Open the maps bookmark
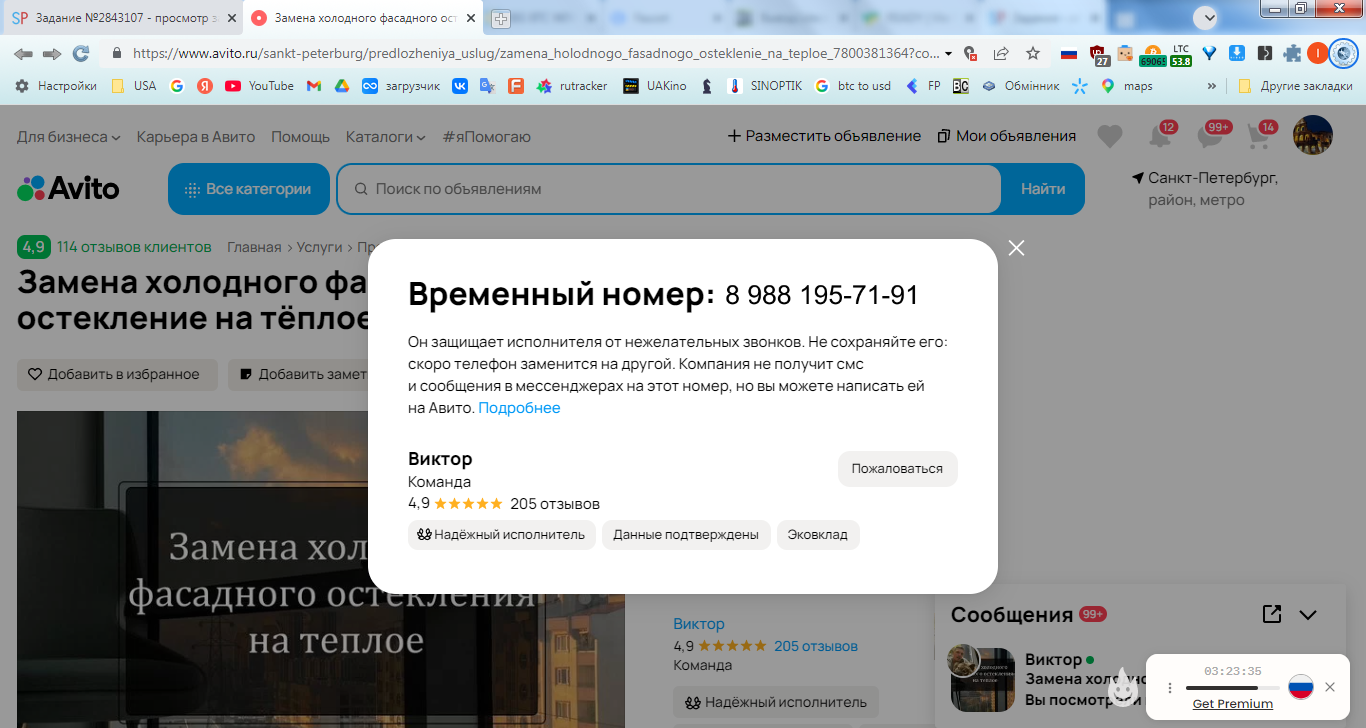This screenshot has width=1366, height=728. pos(1127,86)
